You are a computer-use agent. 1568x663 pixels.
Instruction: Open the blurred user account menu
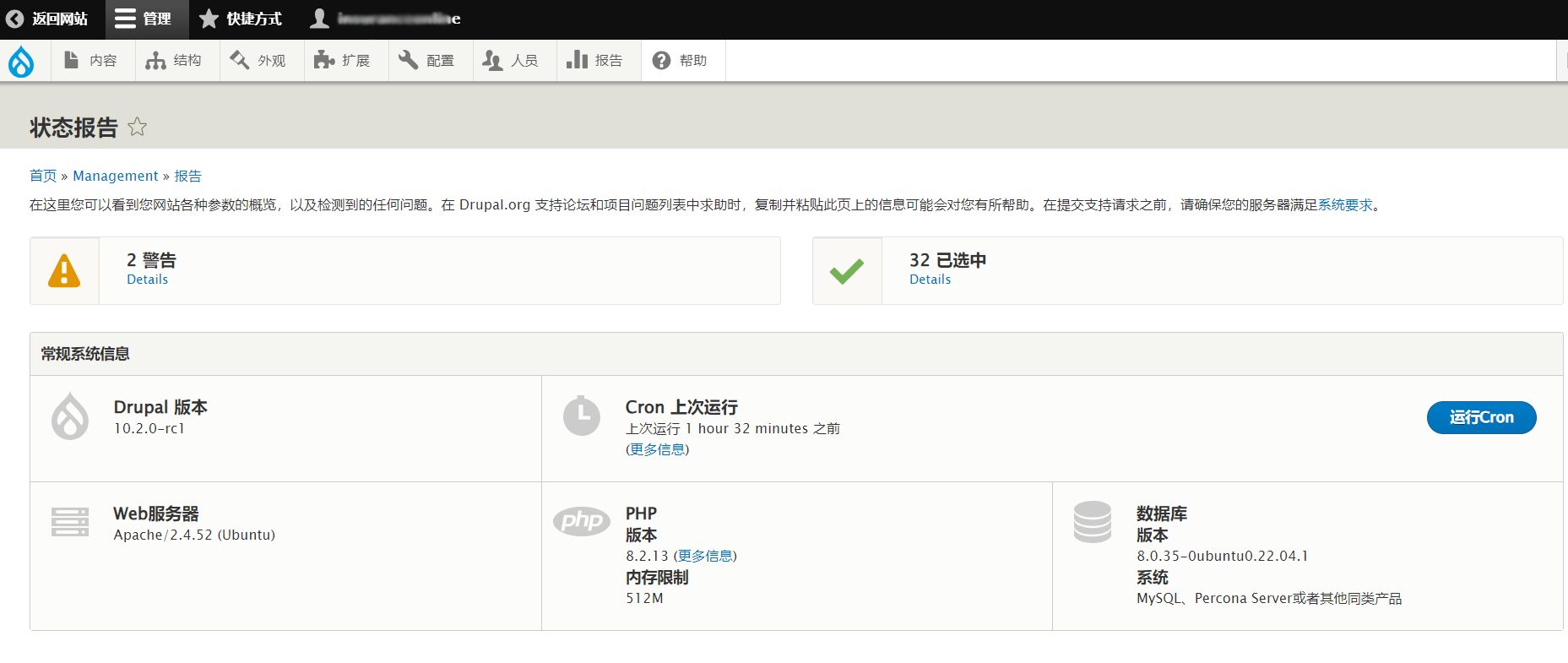point(385,19)
